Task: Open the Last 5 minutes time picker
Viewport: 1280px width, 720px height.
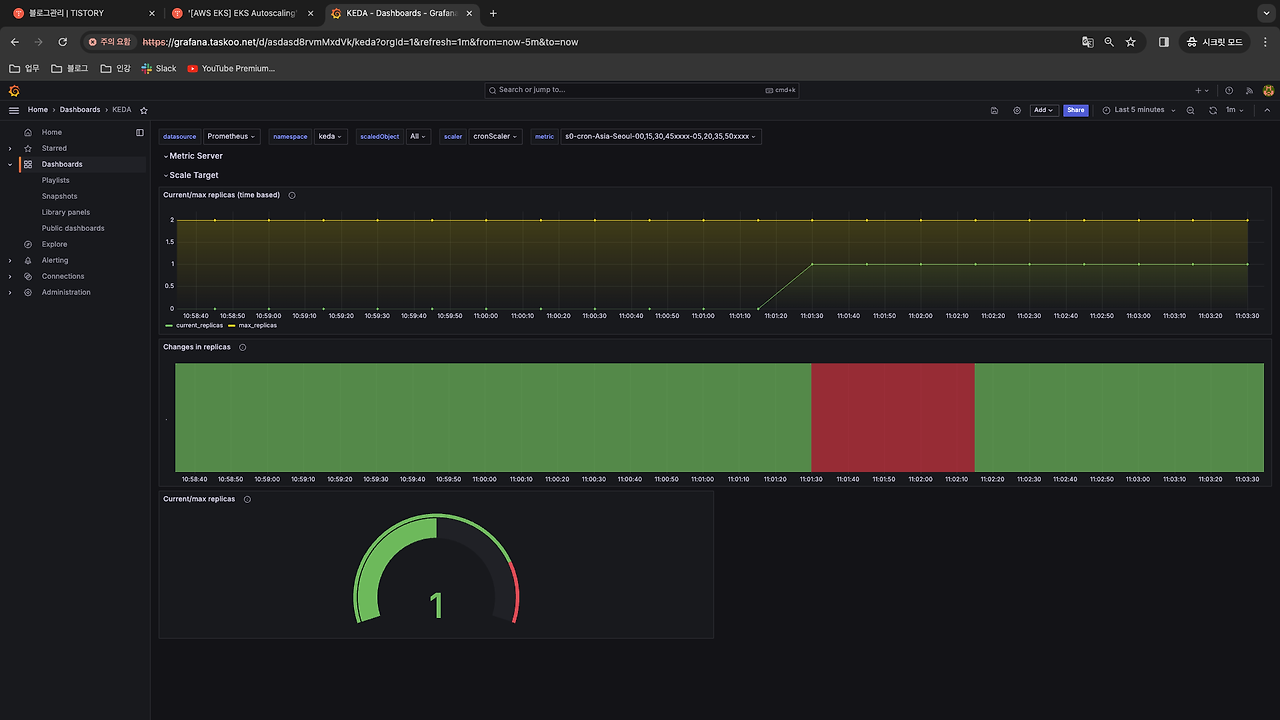Action: pyautogui.click(x=1138, y=110)
